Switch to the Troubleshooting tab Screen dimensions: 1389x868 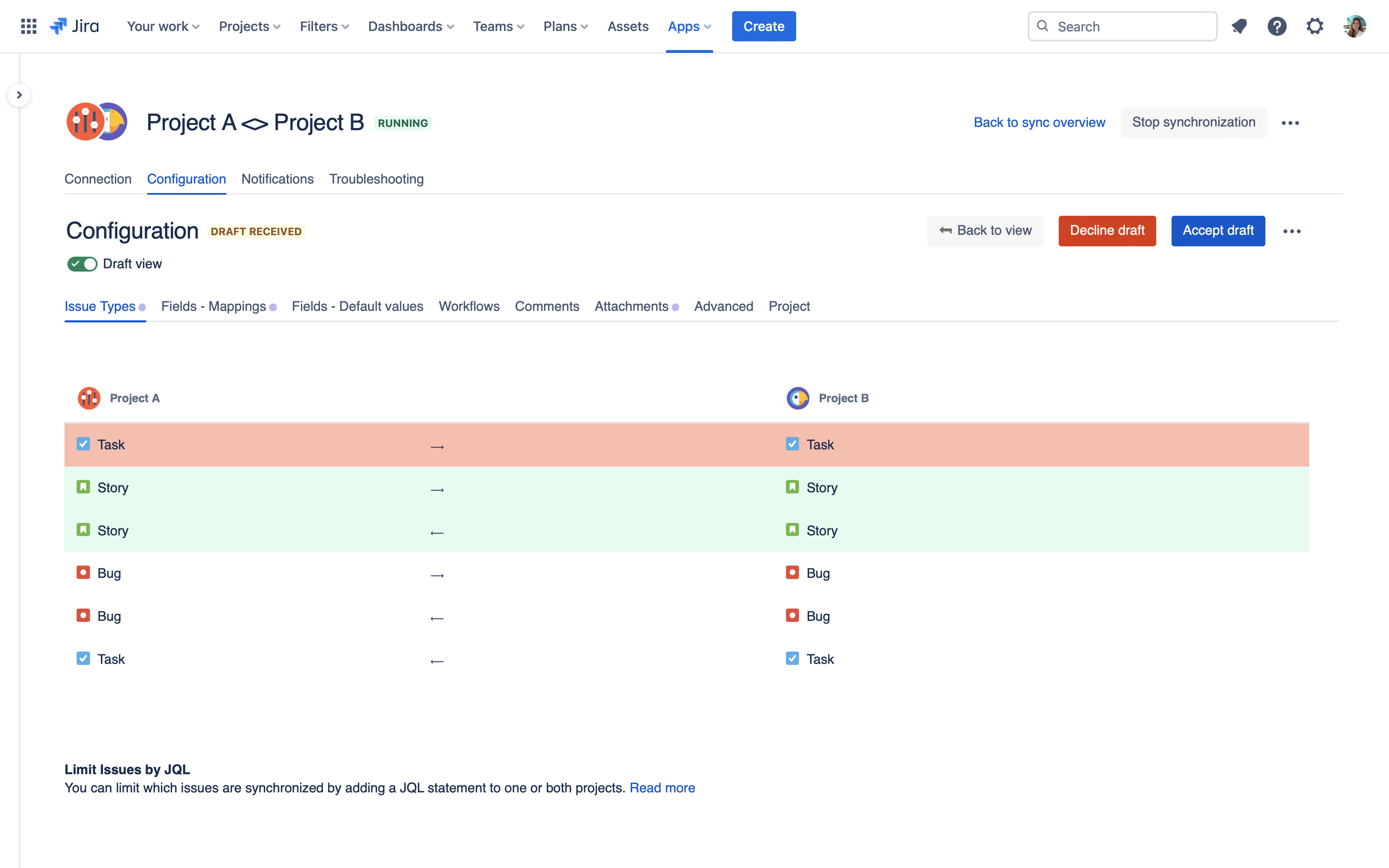click(377, 179)
